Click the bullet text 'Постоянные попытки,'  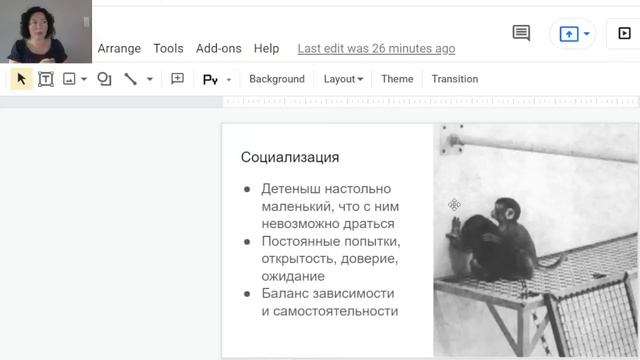coord(331,241)
